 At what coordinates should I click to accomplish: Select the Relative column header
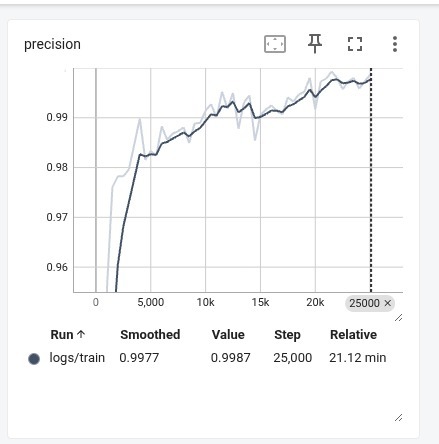353,335
